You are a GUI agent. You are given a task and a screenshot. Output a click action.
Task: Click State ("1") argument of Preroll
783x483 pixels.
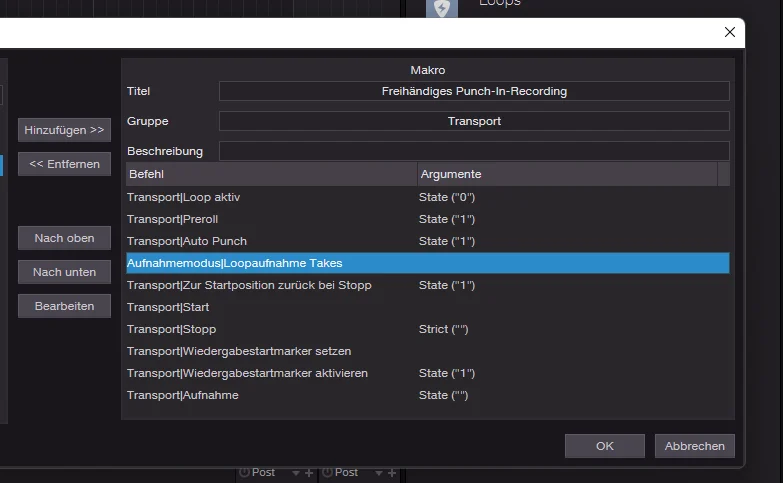(x=447, y=219)
